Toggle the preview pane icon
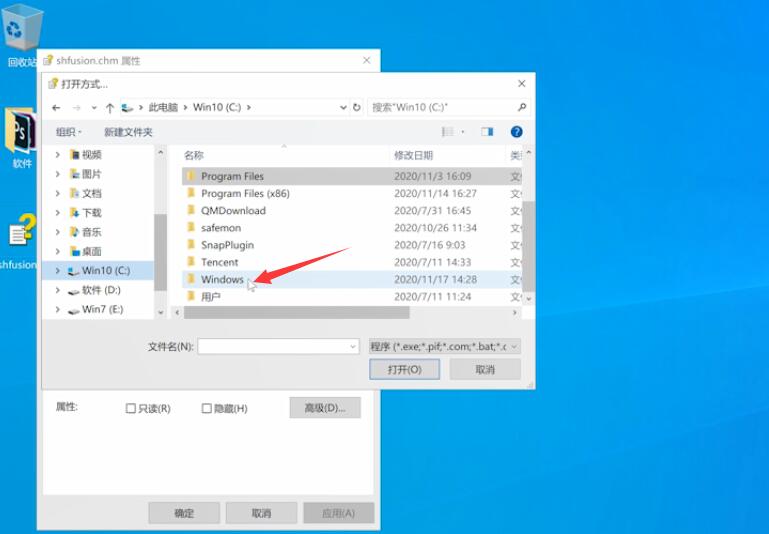The image size is (769, 534). point(487,131)
